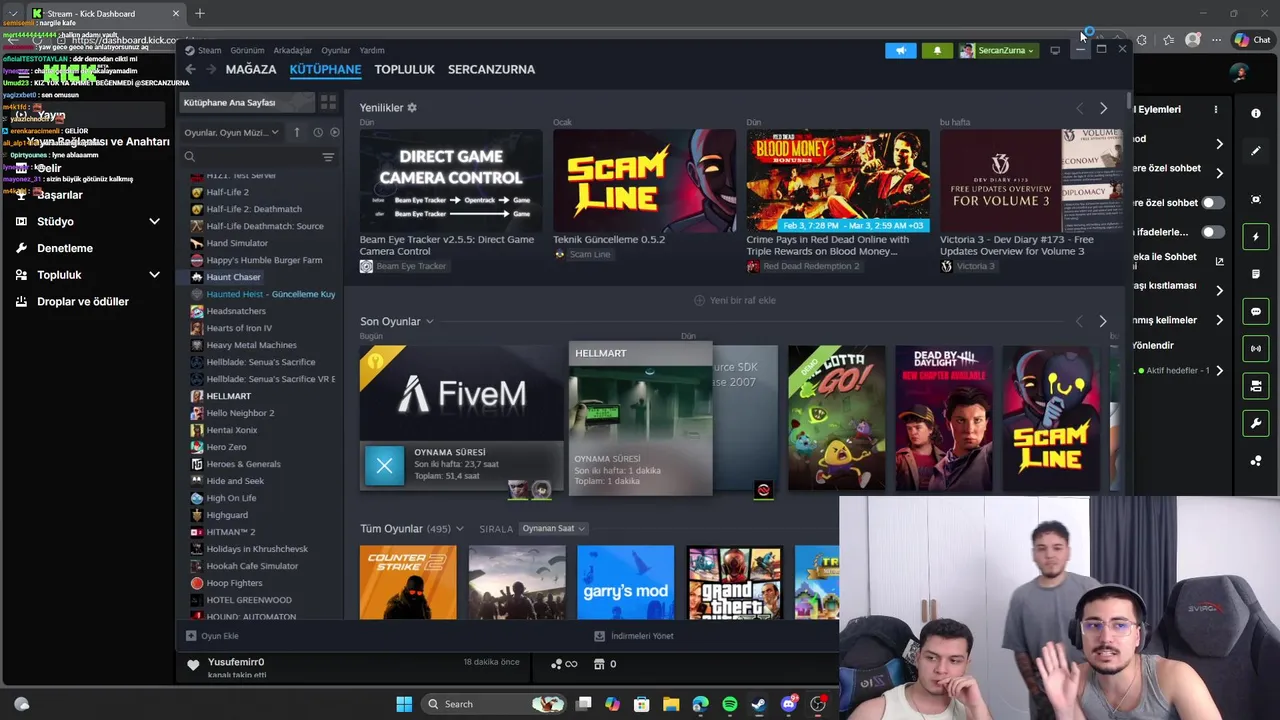Click wrench tools icon in Kick rail
The width and height of the screenshot is (1280, 720).
[1256, 424]
